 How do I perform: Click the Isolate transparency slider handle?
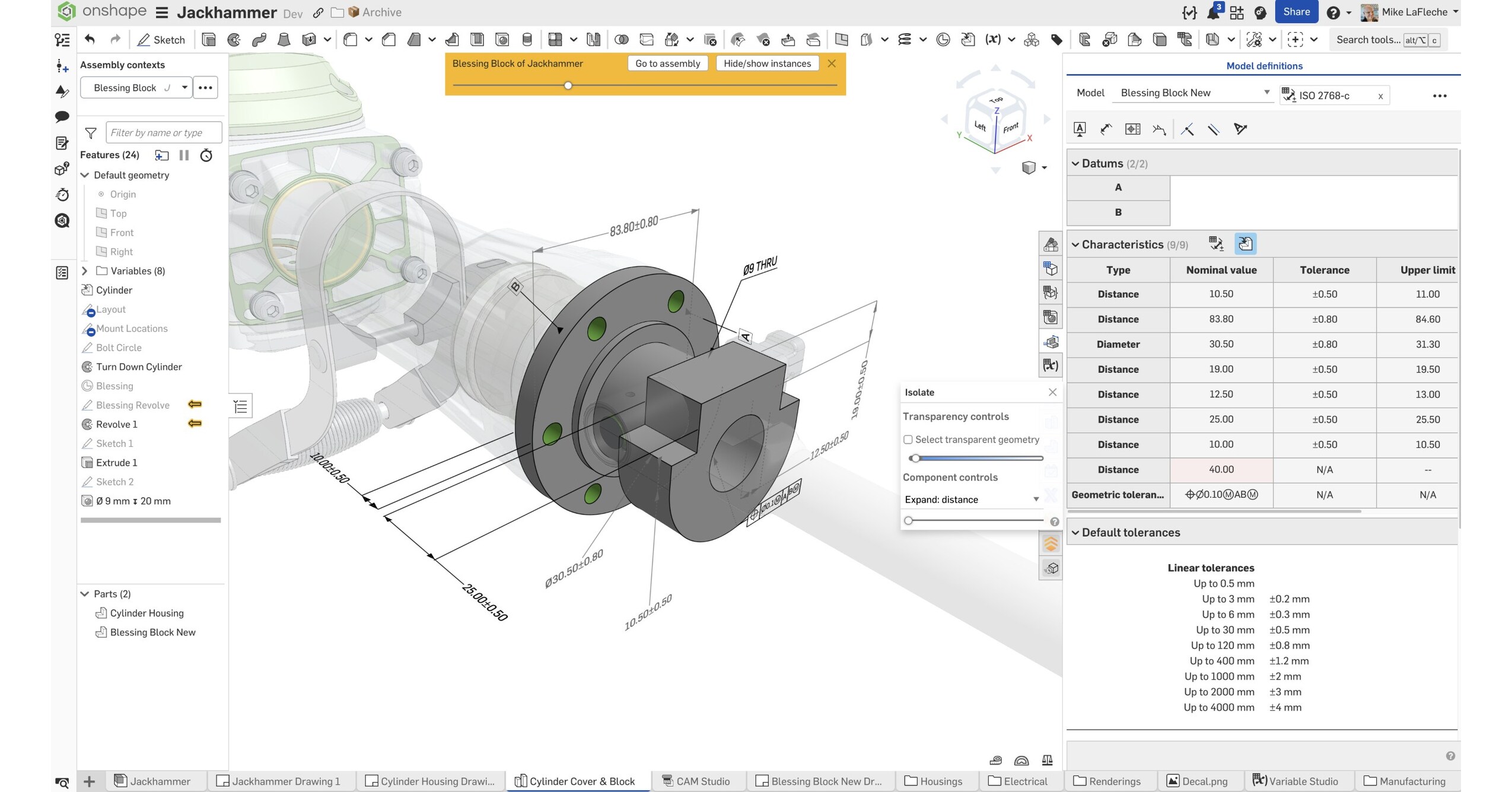pyautogui.click(x=915, y=458)
